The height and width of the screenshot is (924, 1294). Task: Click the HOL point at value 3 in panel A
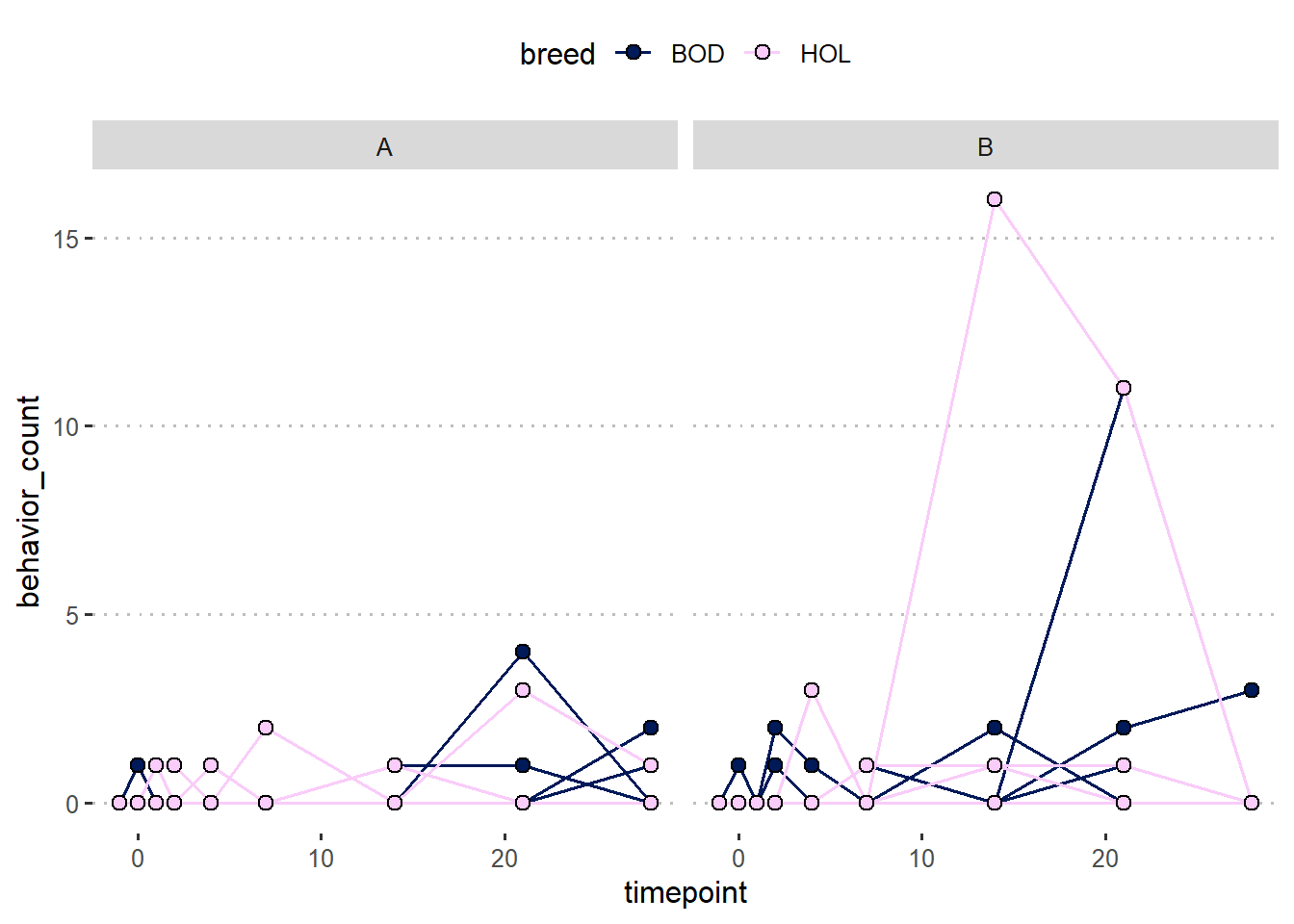pyautogui.click(x=523, y=690)
